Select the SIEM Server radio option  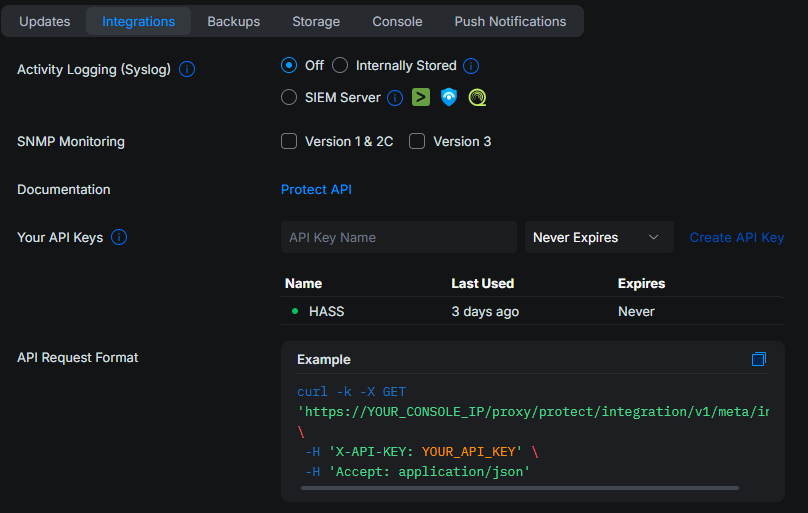(x=289, y=98)
